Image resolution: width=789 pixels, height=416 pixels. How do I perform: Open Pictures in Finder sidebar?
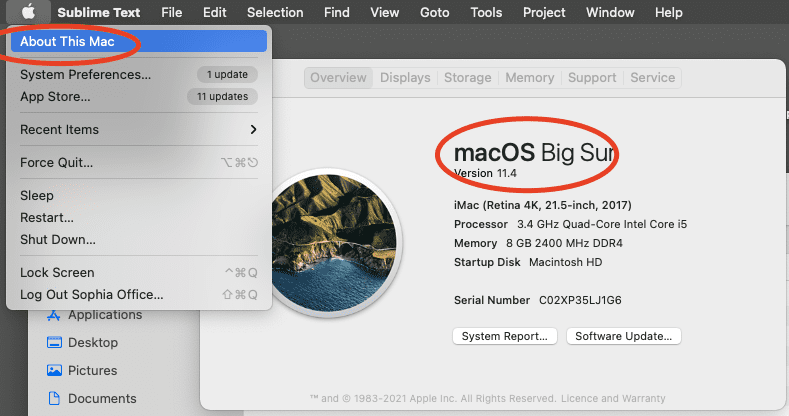(92, 371)
